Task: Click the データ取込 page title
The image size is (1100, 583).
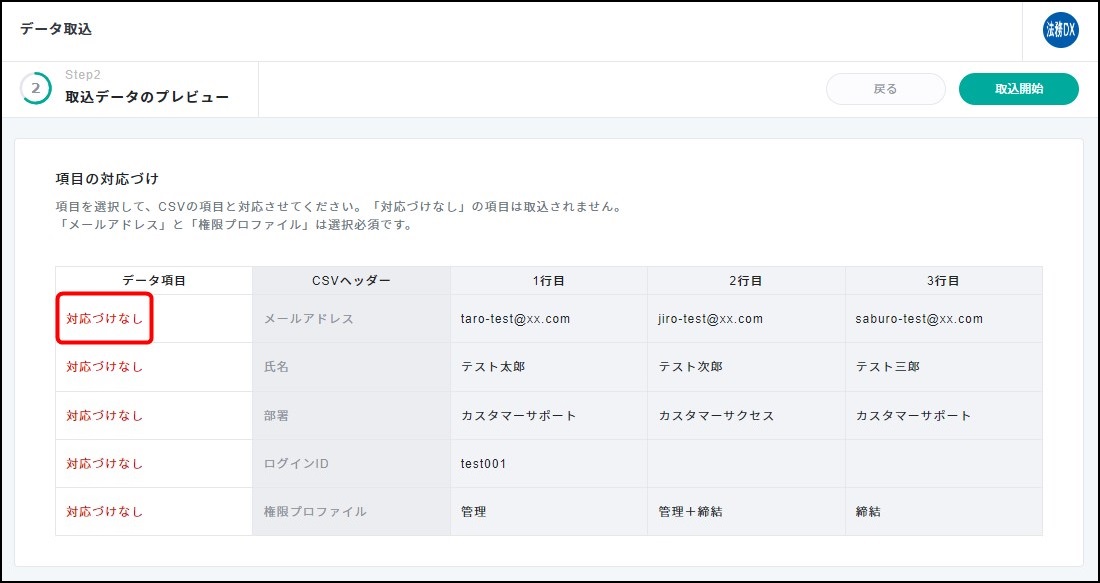Action: (x=56, y=29)
